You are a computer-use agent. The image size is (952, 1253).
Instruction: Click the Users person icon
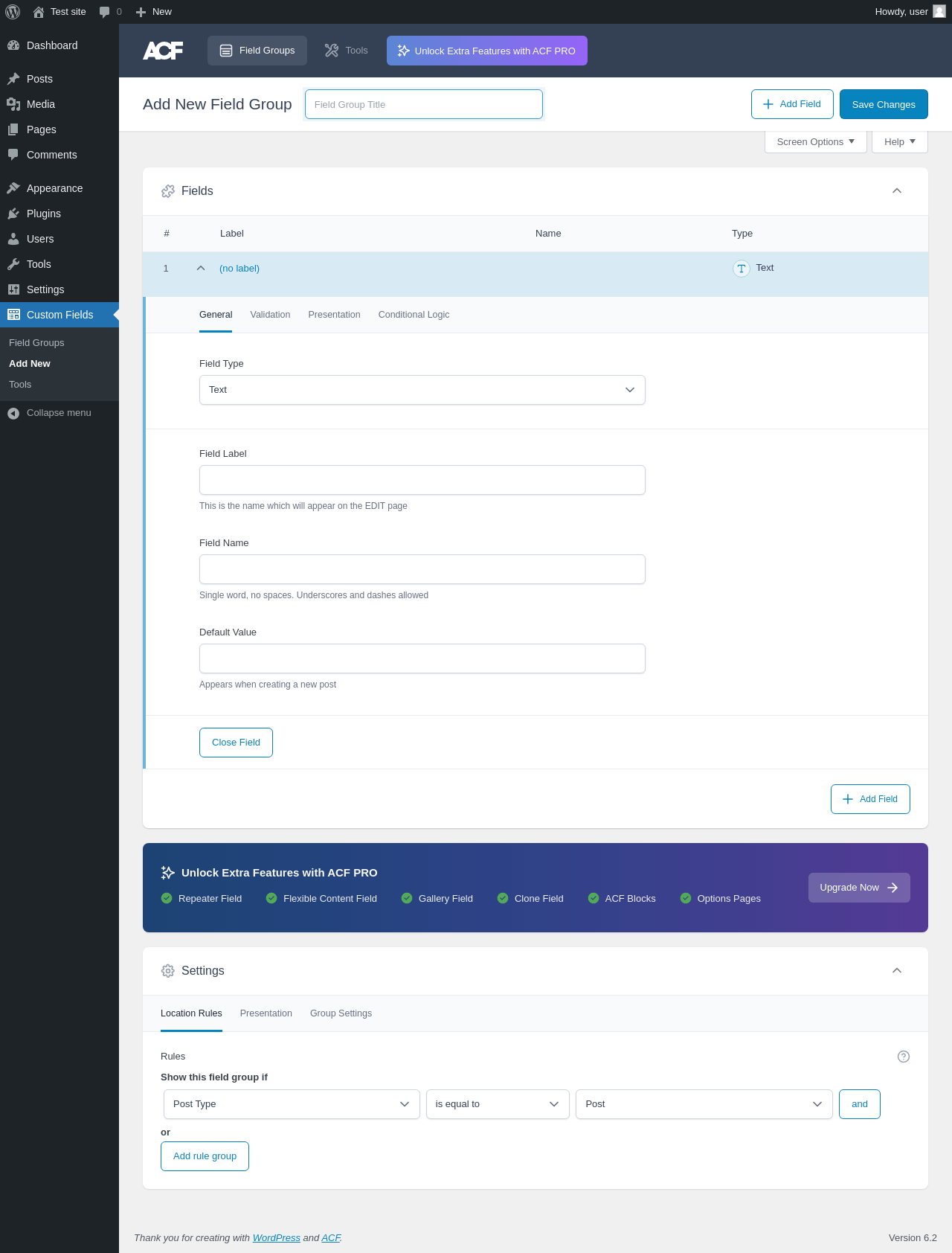point(13,239)
